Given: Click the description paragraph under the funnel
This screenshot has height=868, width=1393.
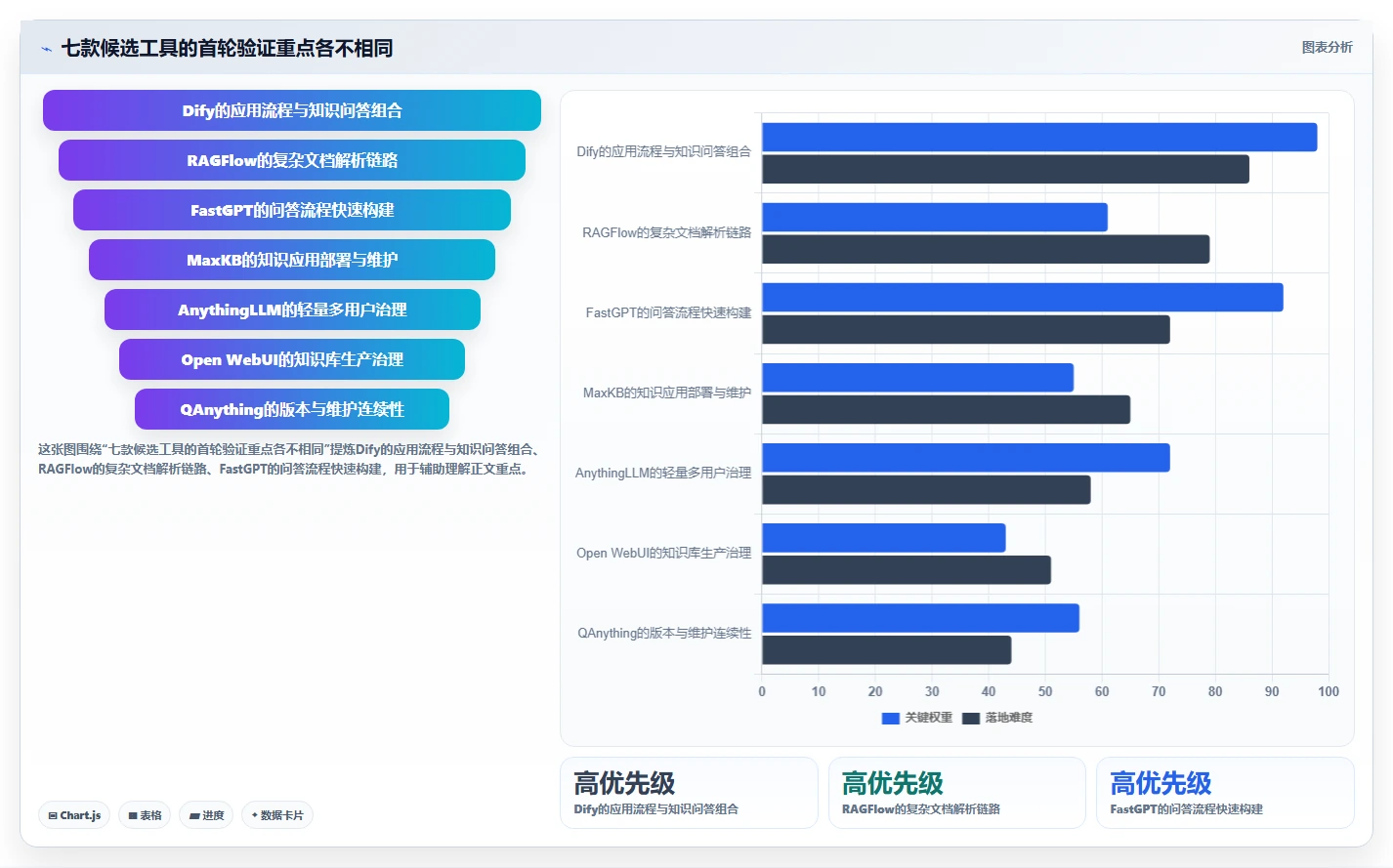Looking at the screenshot, I should coord(290,460).
